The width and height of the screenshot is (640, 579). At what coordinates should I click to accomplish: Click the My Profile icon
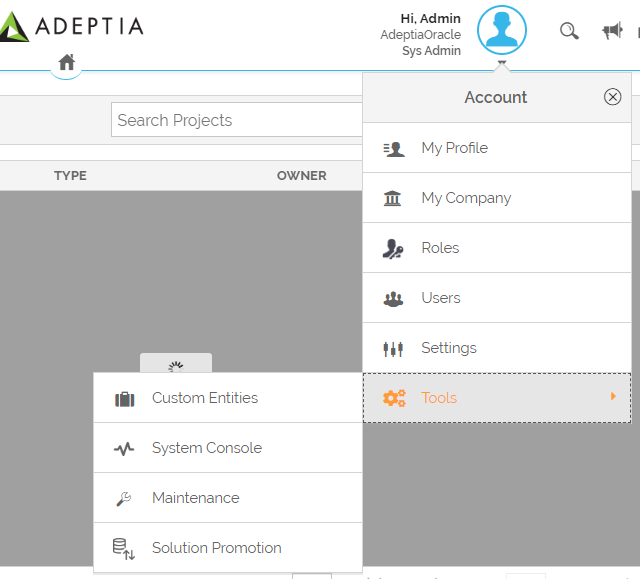coord(394,148)
